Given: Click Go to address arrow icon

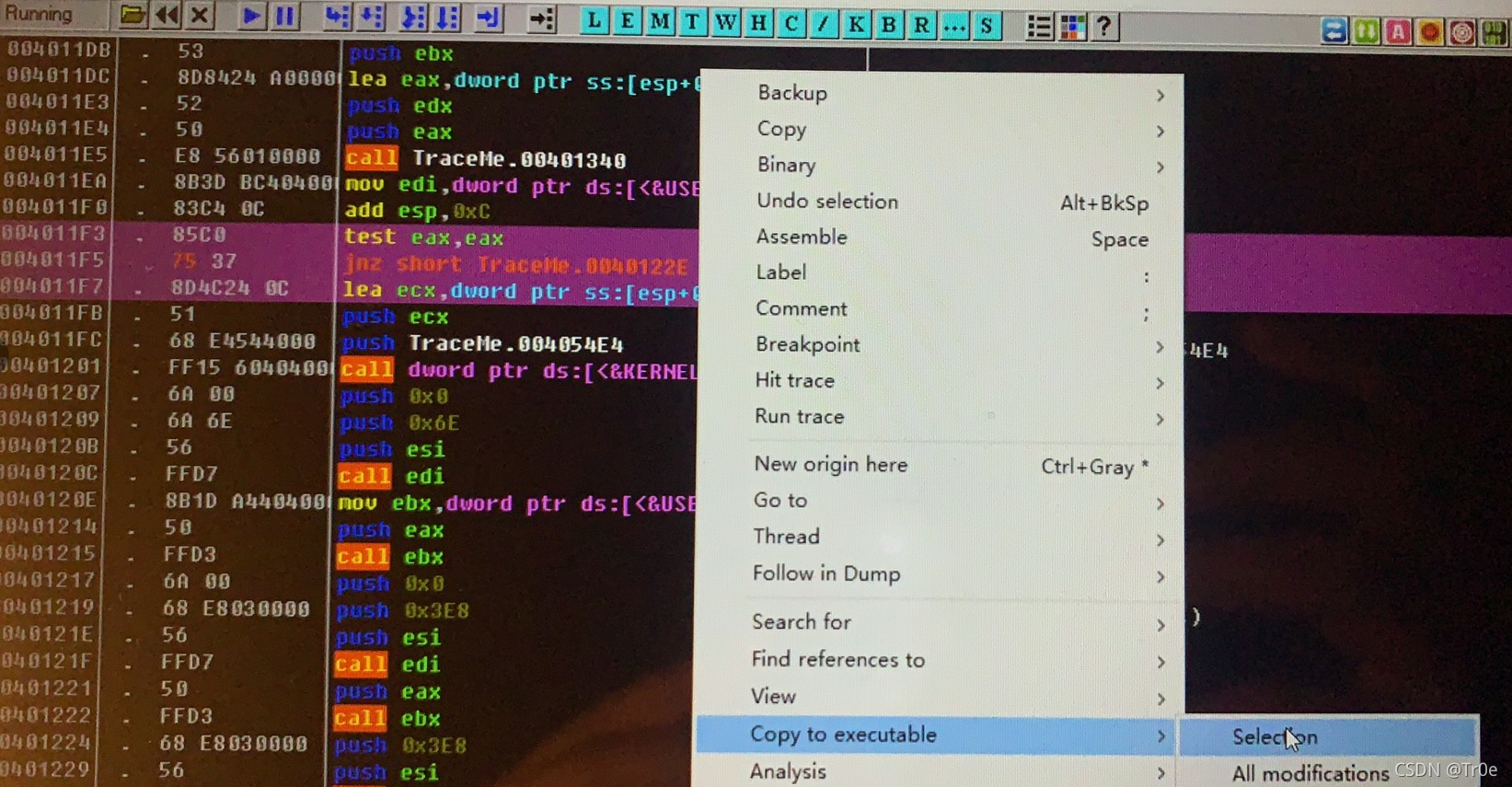Looking at the screenshot, I should 542,18.
